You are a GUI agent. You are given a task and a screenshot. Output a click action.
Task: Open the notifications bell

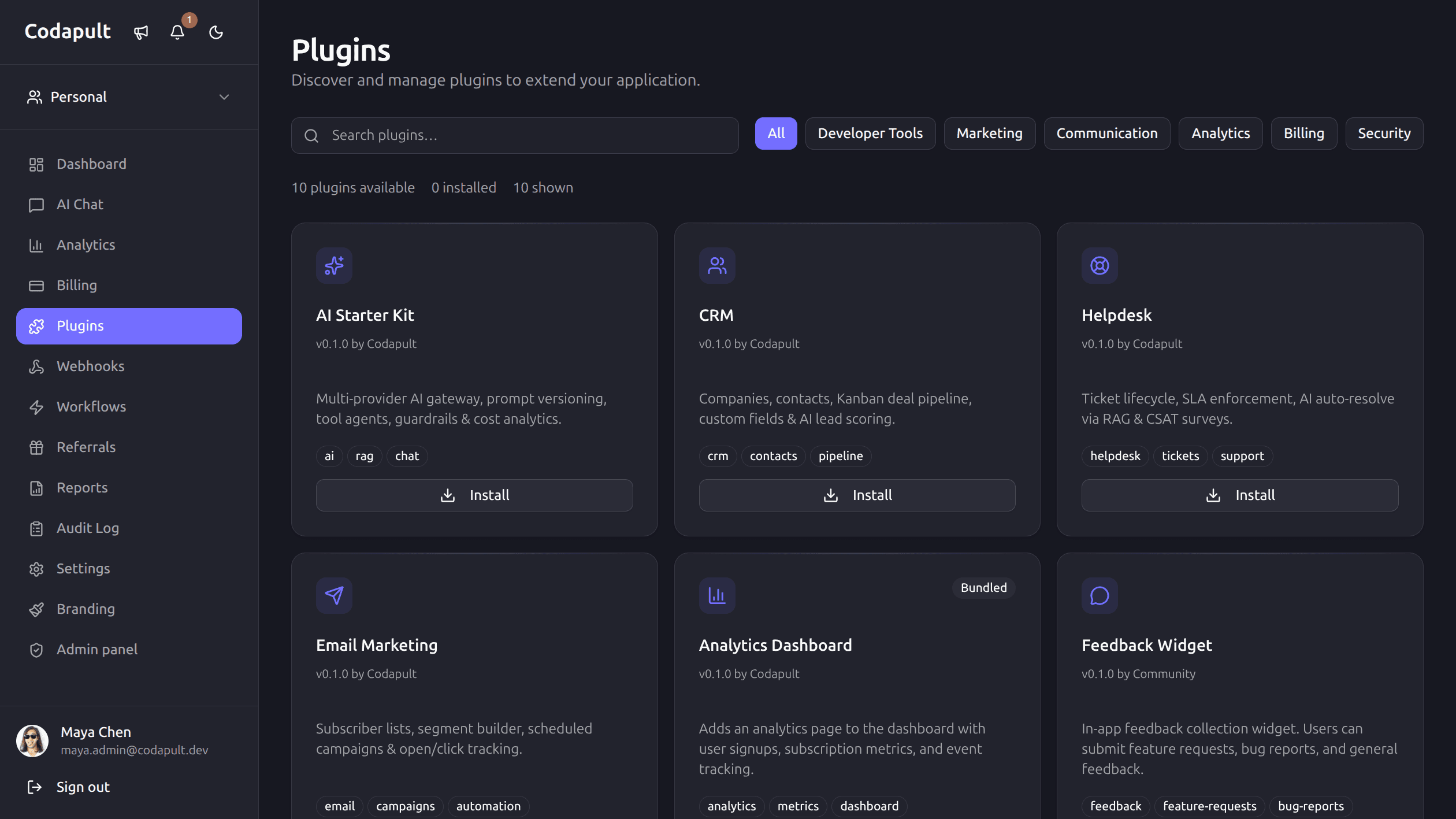point(177,32)
